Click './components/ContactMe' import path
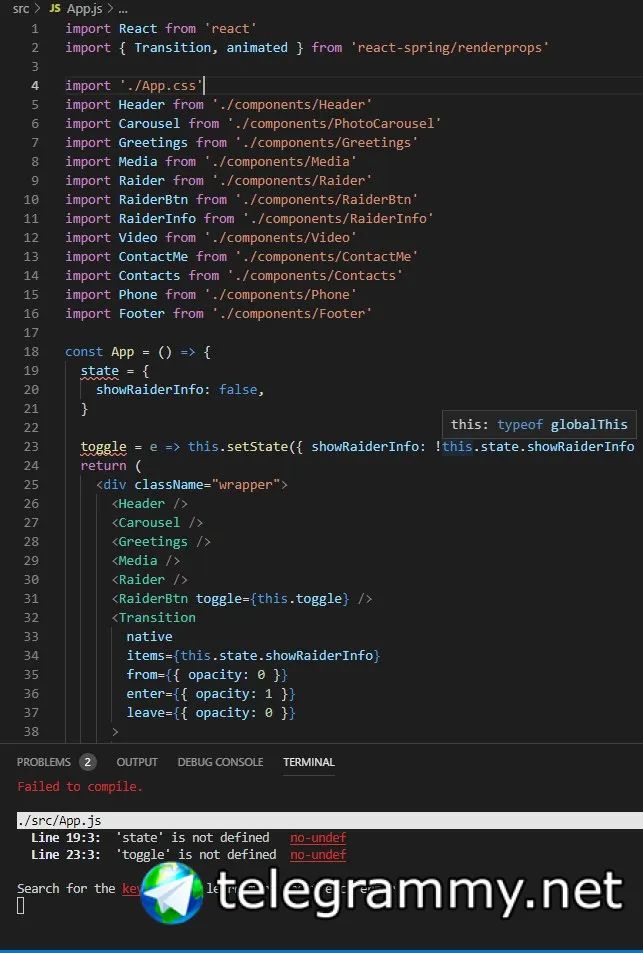 [x=326, y=256]
